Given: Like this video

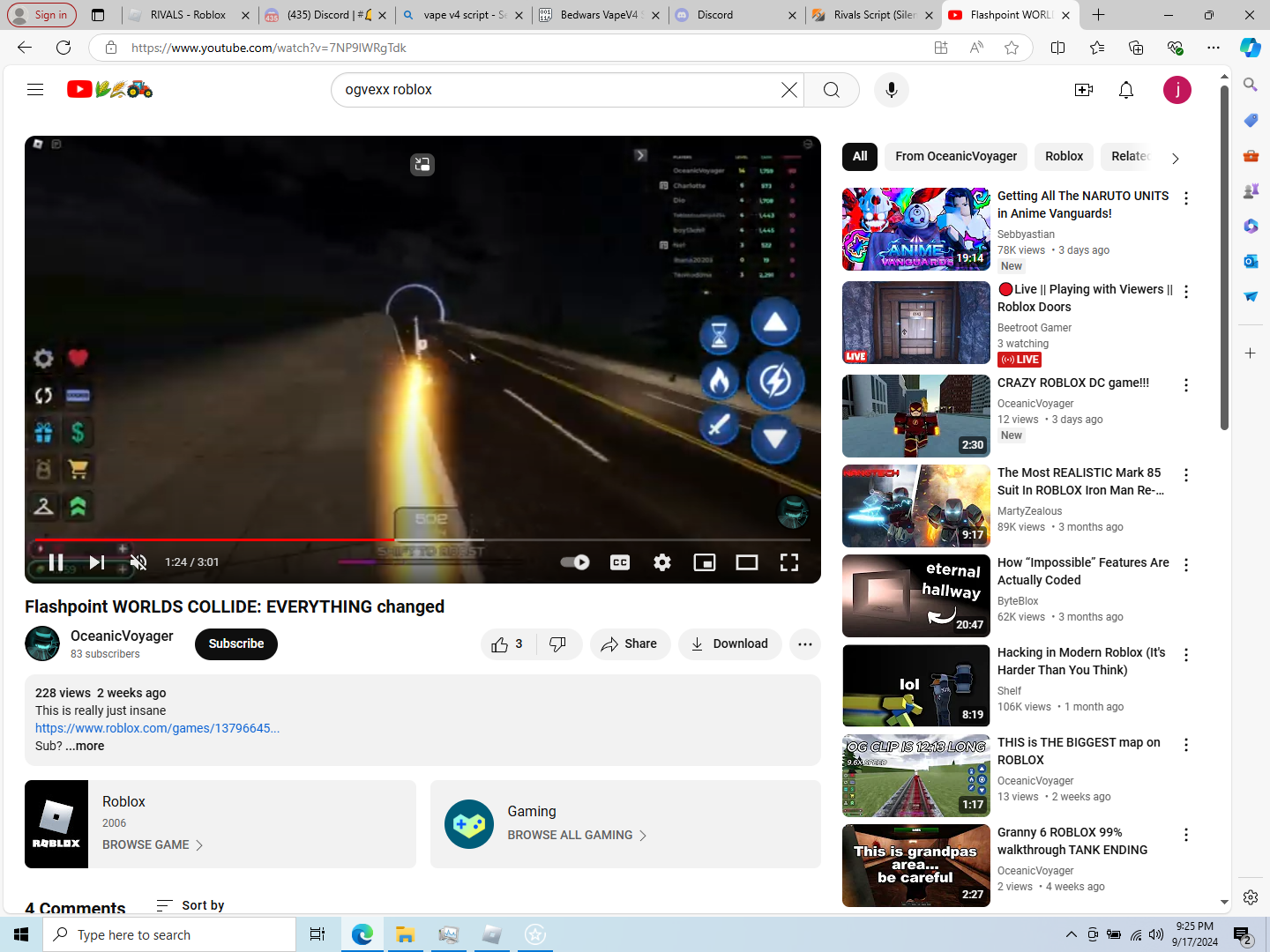Looking at the screenshot, I should (508, 644).
